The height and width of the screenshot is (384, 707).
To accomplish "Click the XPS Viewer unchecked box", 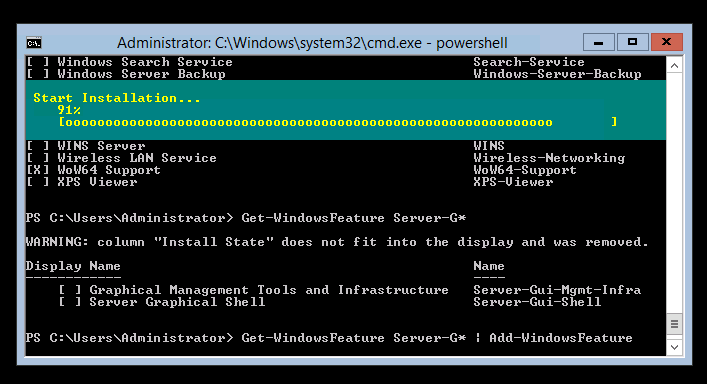I will 37,182.
